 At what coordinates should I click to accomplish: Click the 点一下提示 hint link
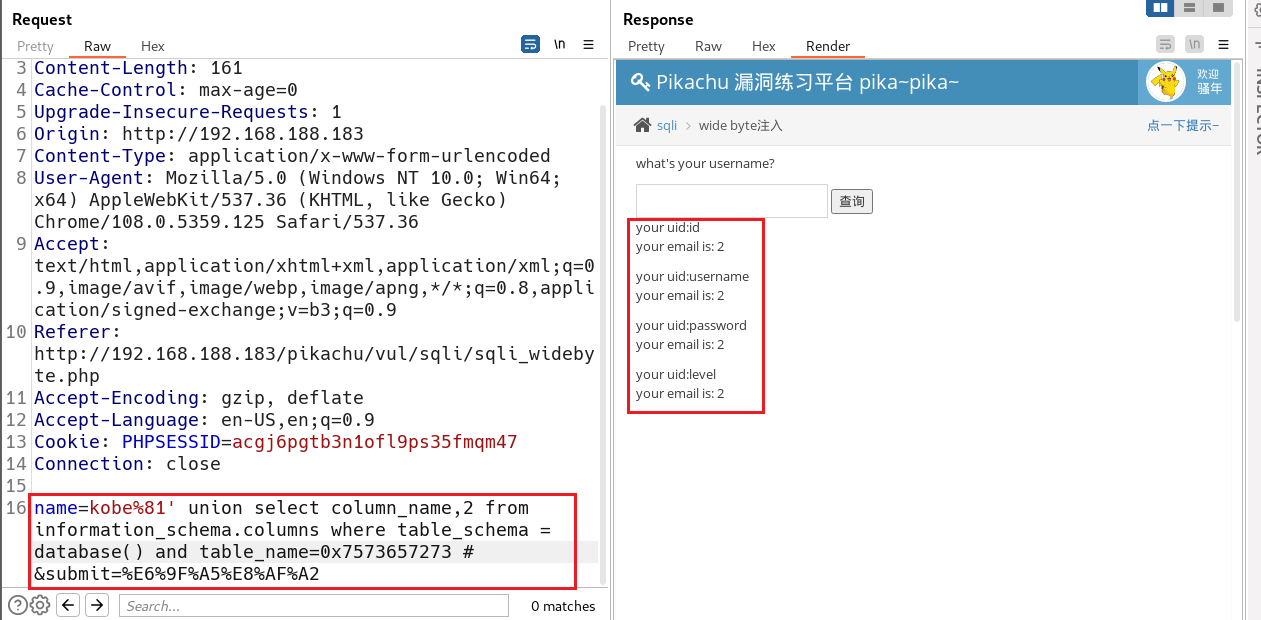click(1183, 126)
